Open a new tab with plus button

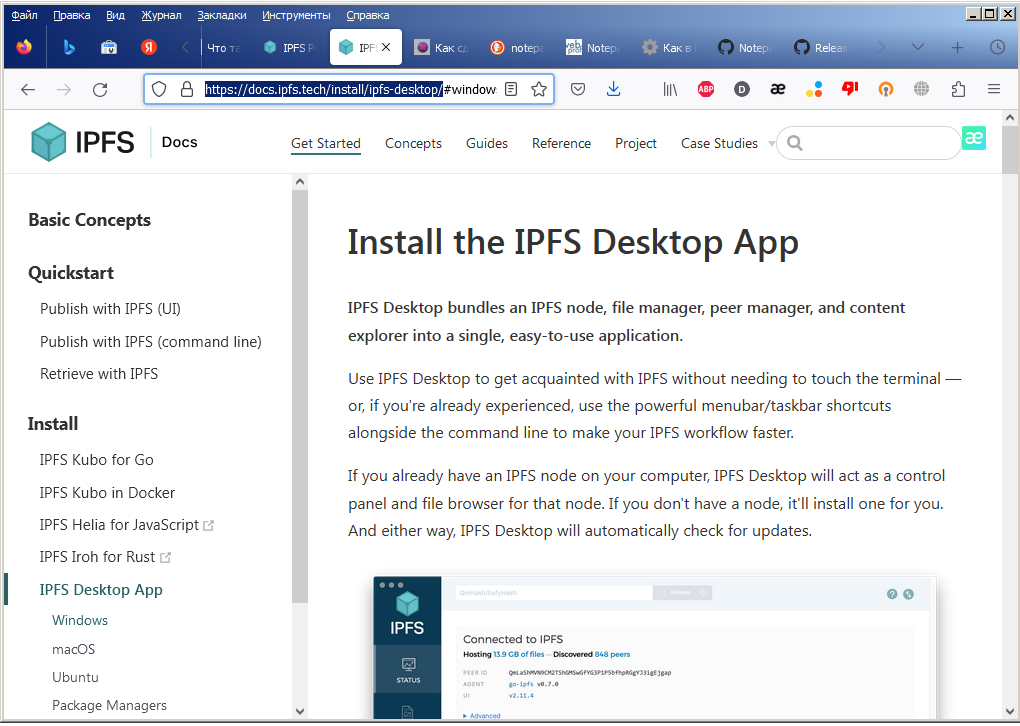[x=958, y=47]
